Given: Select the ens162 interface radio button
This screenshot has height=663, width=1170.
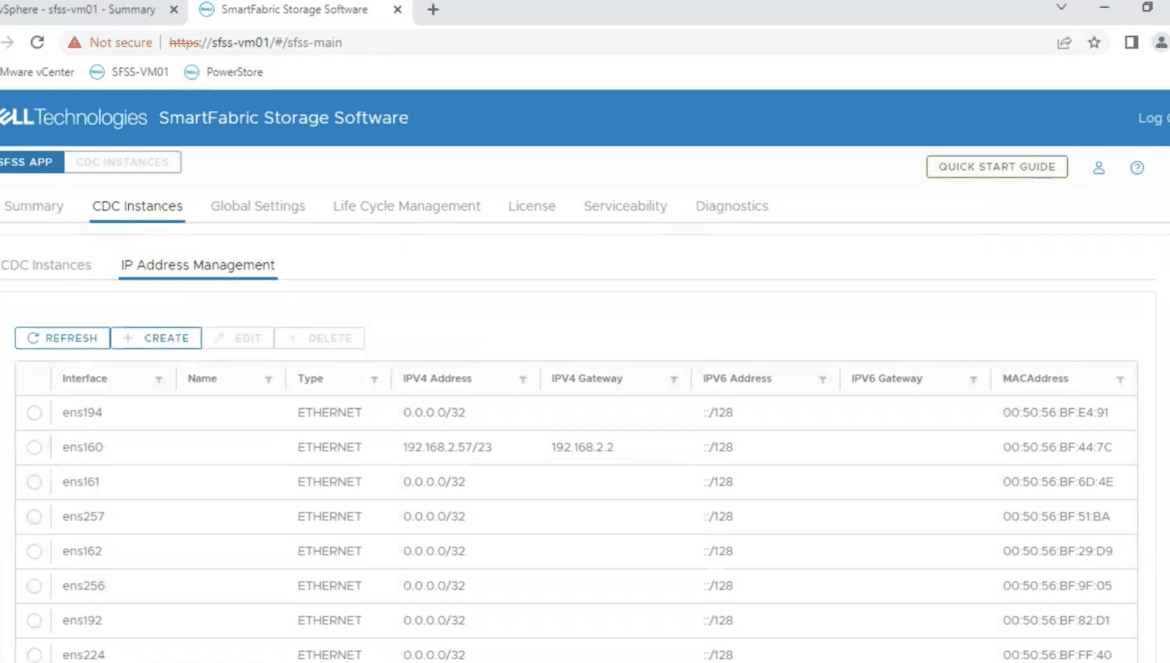Looking at the screenshot, I should [x=34, y=551].
